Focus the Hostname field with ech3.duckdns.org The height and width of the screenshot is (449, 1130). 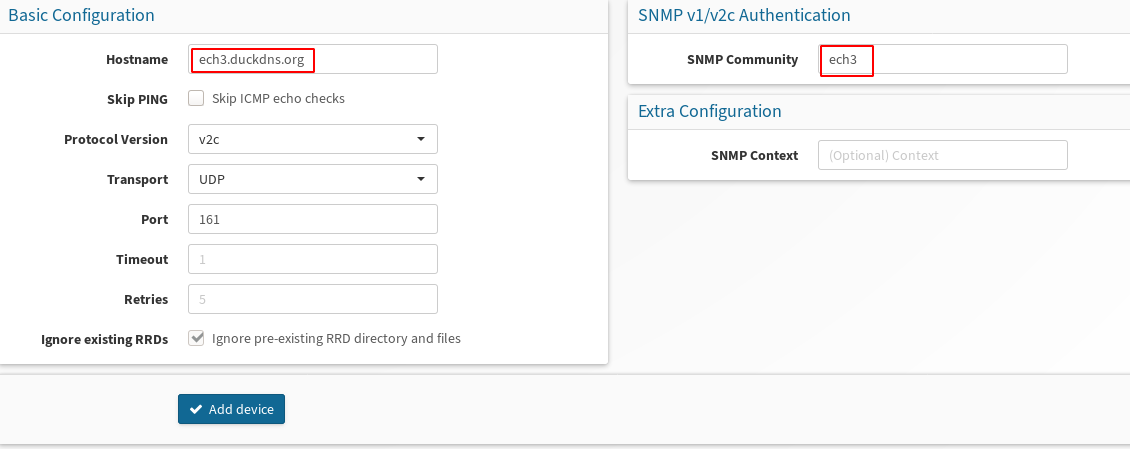click(313, 59)
